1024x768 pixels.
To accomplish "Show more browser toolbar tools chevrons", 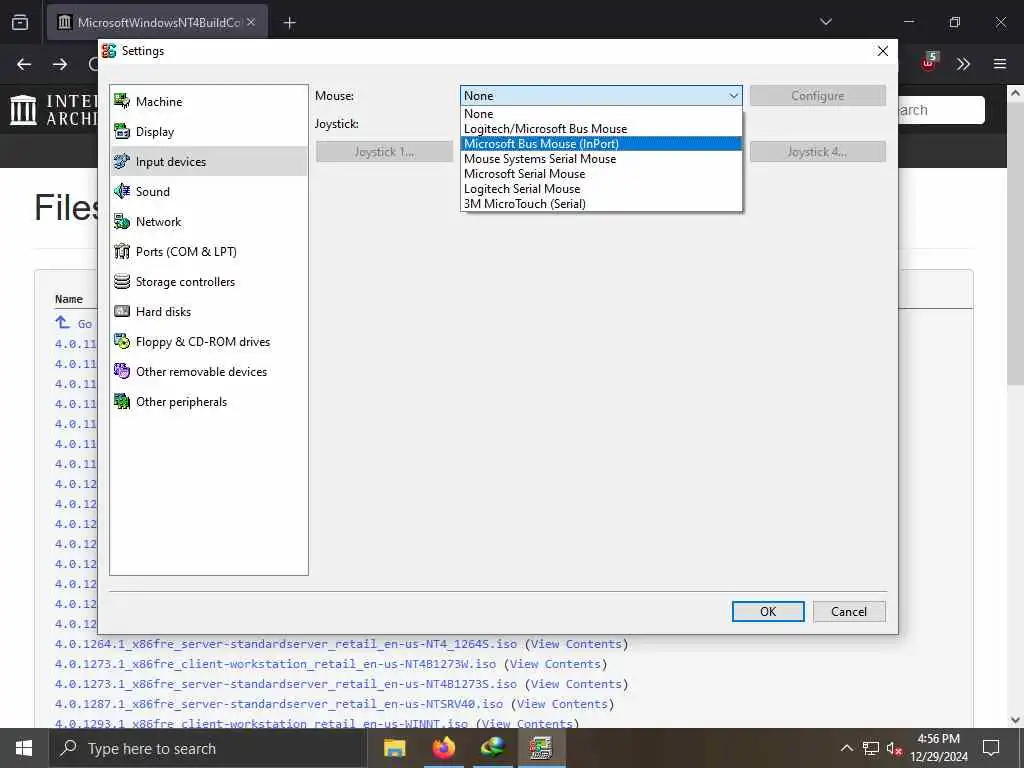I will [x=963, y=64].
